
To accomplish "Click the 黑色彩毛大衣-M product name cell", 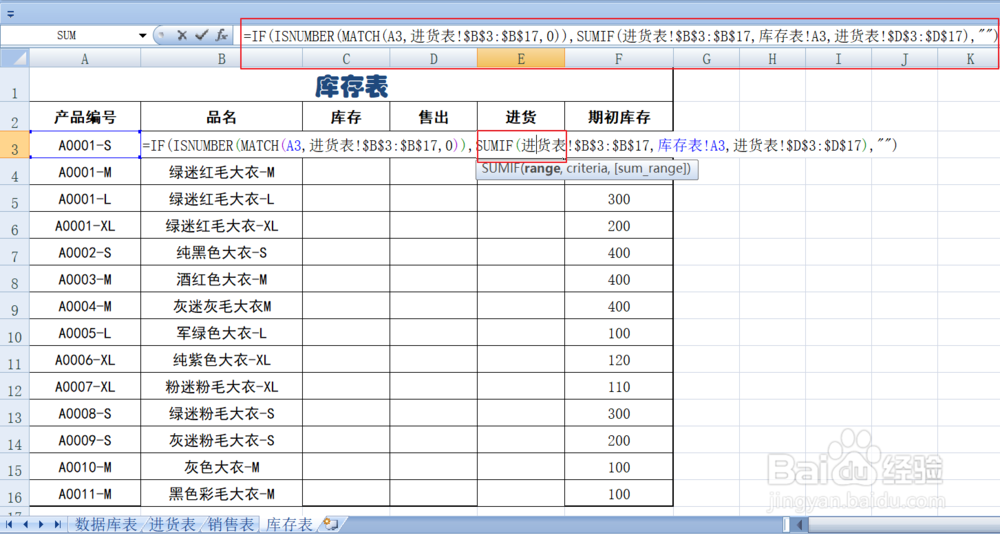I will point(221,494).
